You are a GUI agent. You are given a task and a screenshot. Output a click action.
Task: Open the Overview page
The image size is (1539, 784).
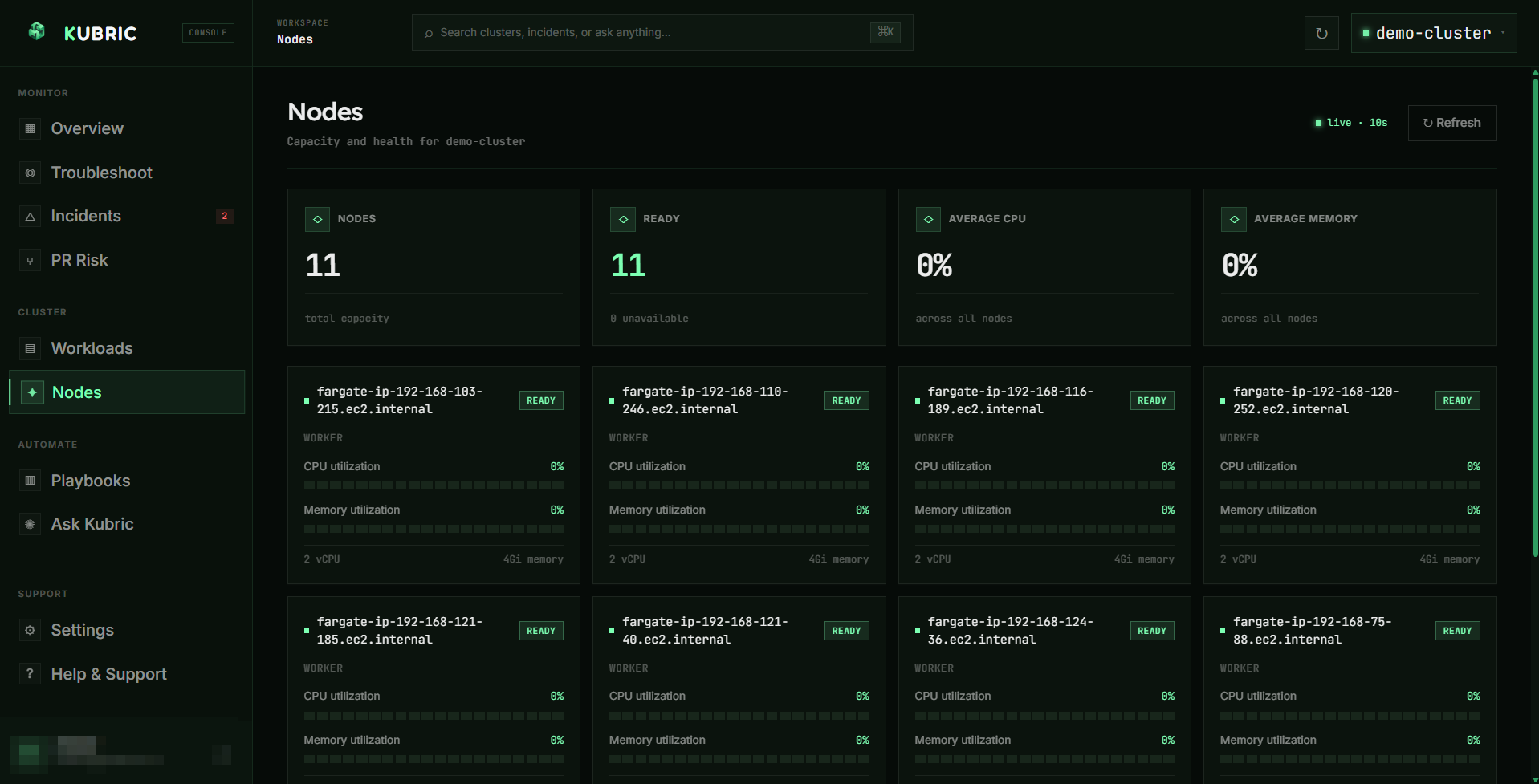[x=127, y=128]
